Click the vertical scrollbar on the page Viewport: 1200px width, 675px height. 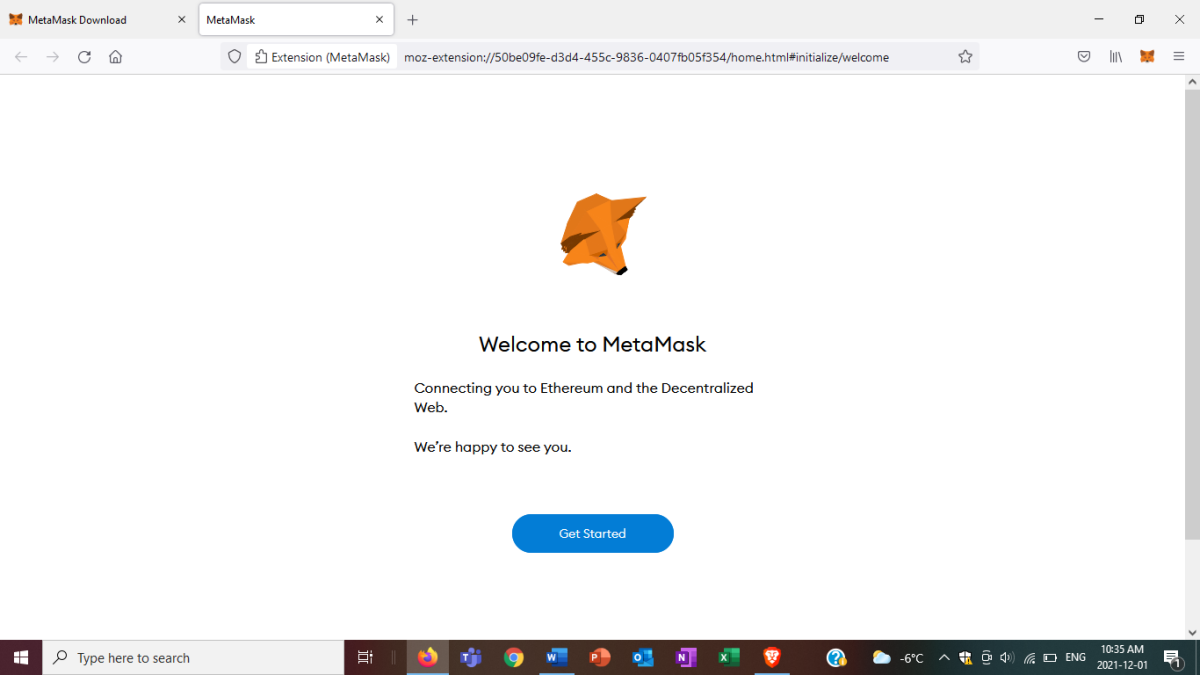[1191, 314]
